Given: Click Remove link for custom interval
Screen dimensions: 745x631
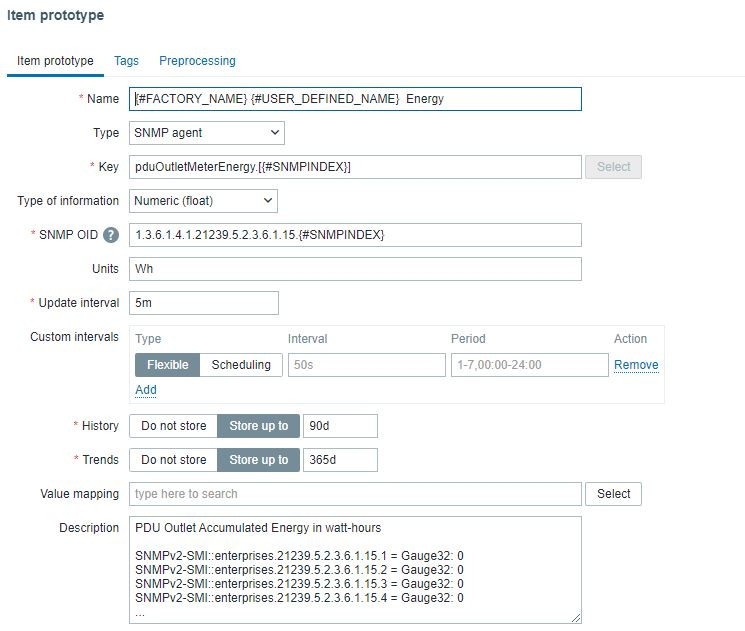Looking at the screenshot, I should 636,365.
